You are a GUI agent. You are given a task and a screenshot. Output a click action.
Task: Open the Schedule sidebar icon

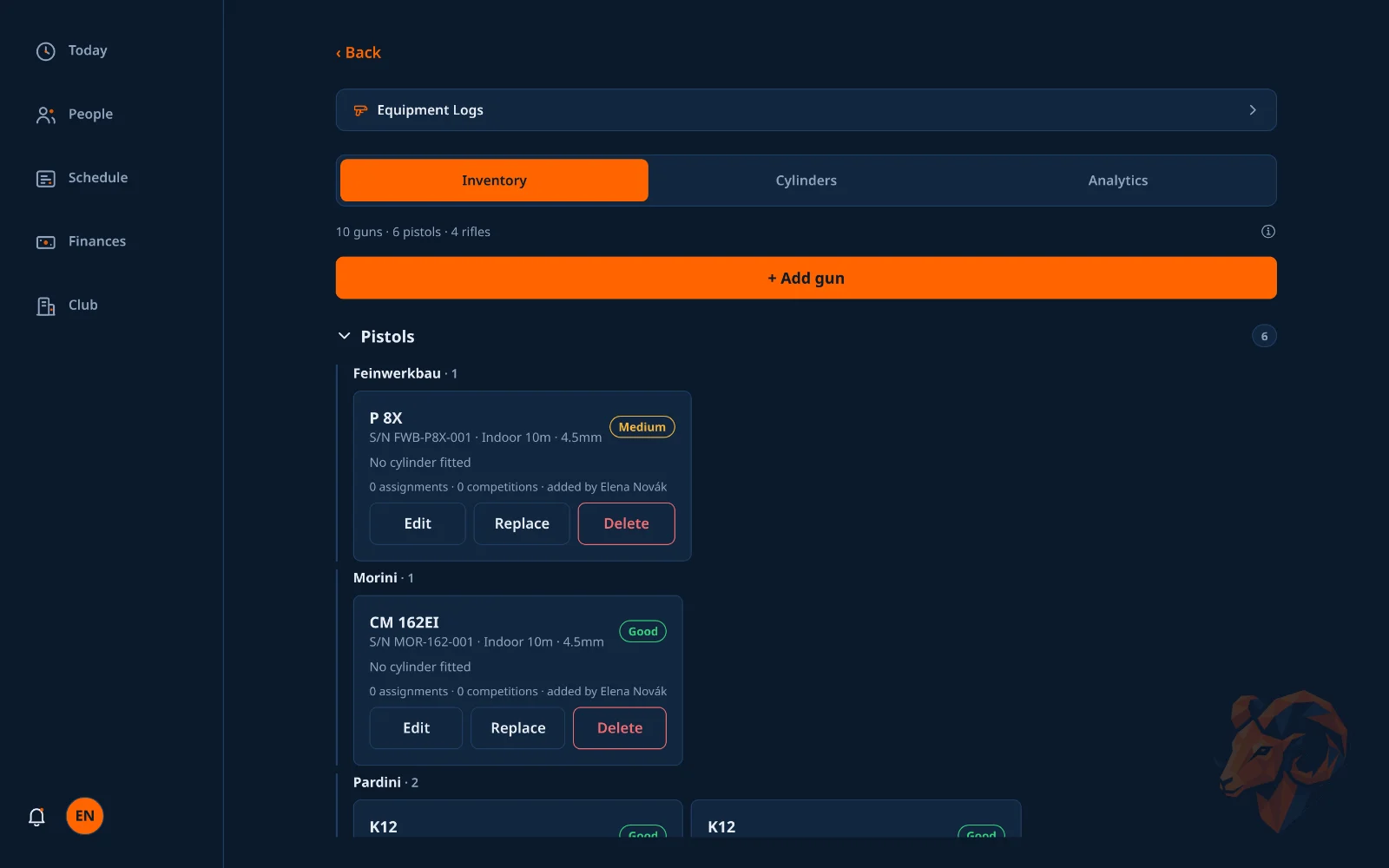tap(46, 179)
